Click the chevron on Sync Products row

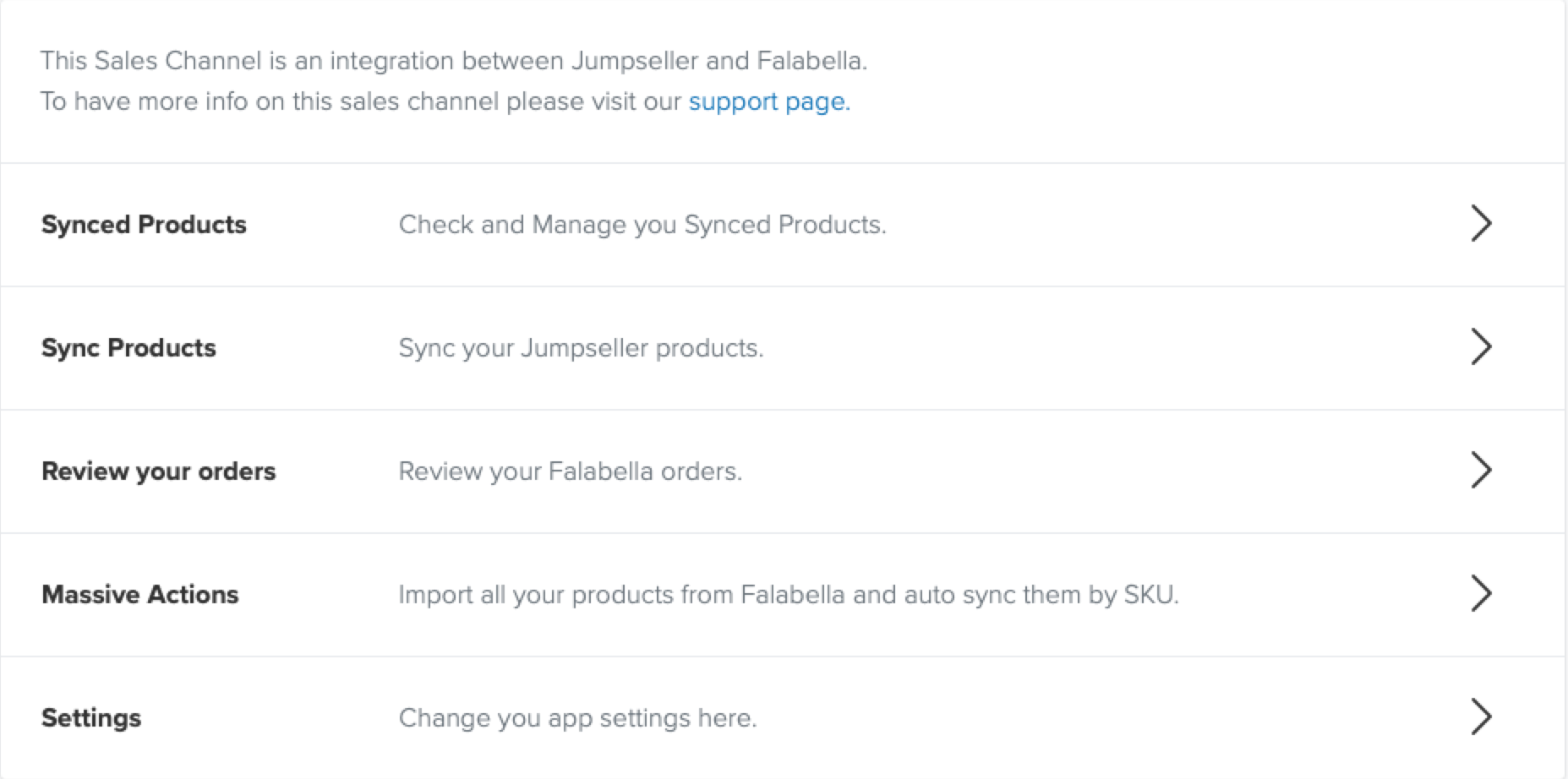click(1480, 347)
